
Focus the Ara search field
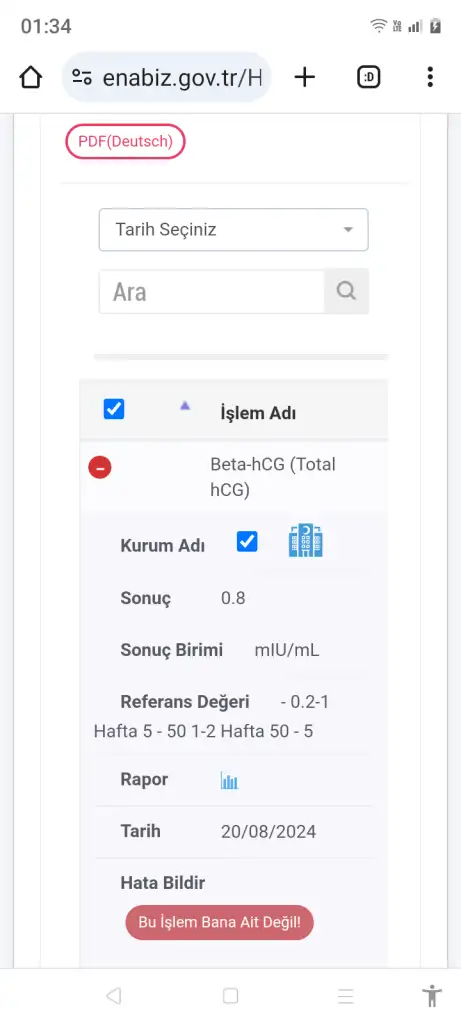212,291
